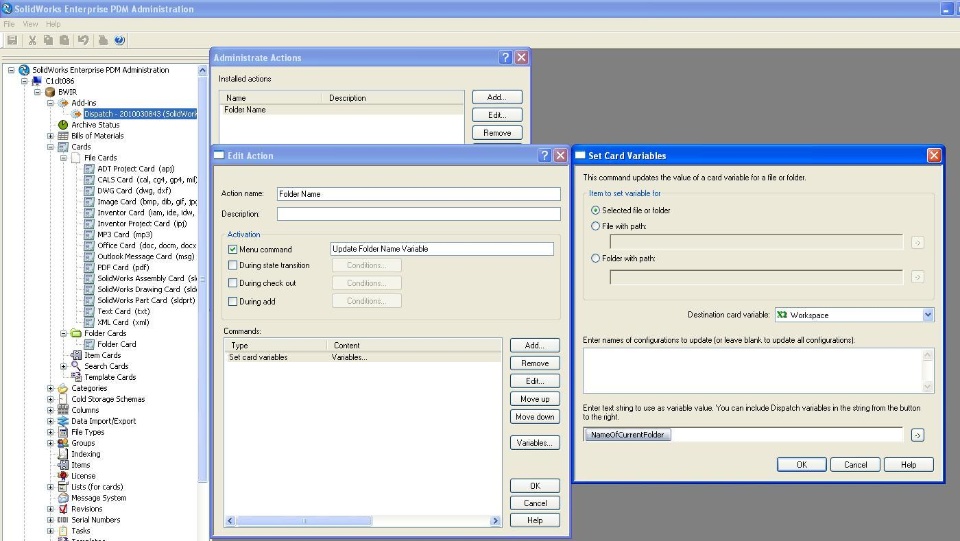Click the Serial Numbers icon
The height and width of the screenshot is (541, 960).
tap(62, 520)
